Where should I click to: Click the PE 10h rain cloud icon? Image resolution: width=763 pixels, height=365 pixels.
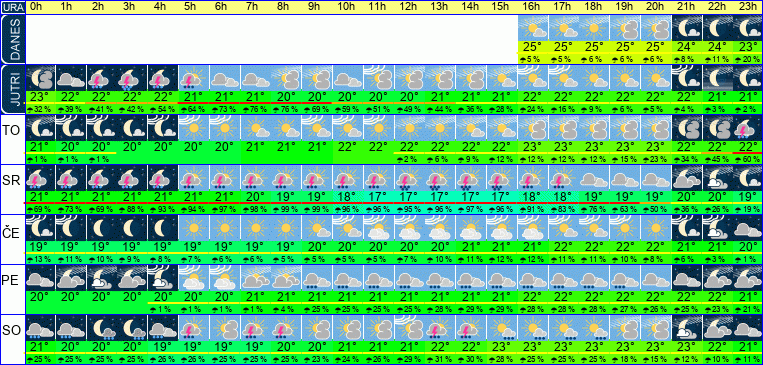click(x=347, y=278)
